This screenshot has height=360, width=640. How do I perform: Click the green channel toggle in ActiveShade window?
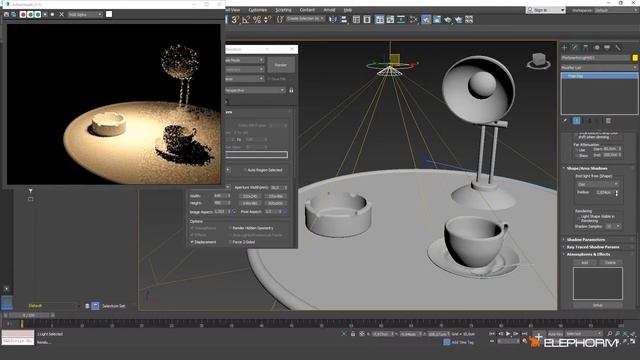pyautogui.click(x=31, y=14)
